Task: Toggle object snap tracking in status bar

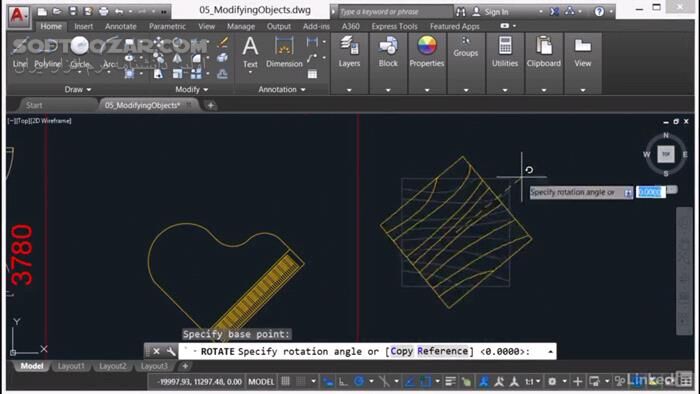Action: (x=409, y=382)
